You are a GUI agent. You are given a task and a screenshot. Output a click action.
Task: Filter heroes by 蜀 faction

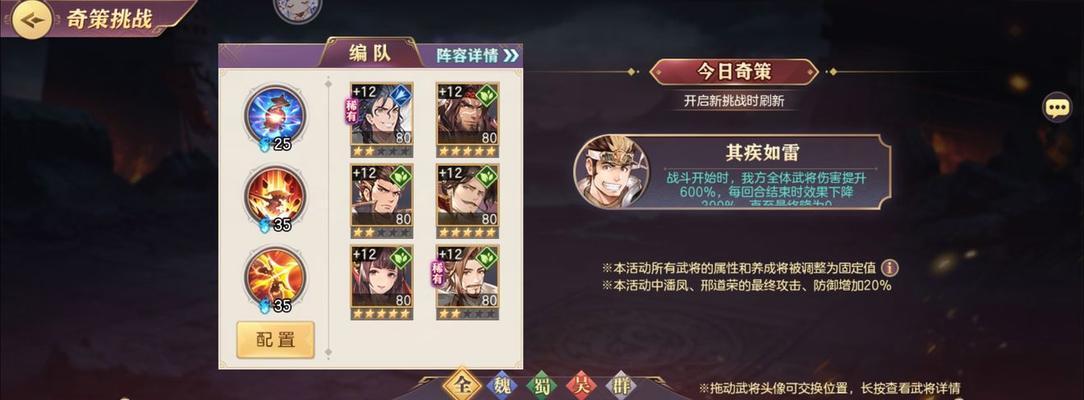pos(541,387)
